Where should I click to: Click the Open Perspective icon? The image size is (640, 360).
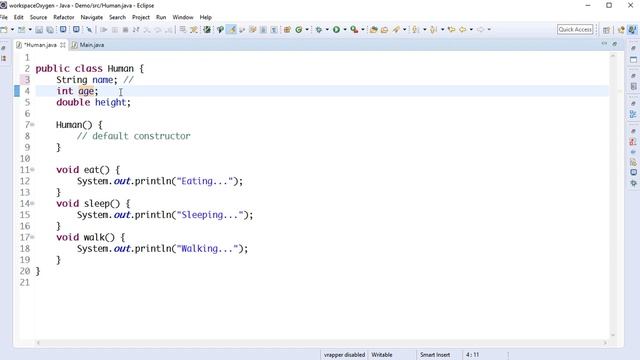pos(607,30)
